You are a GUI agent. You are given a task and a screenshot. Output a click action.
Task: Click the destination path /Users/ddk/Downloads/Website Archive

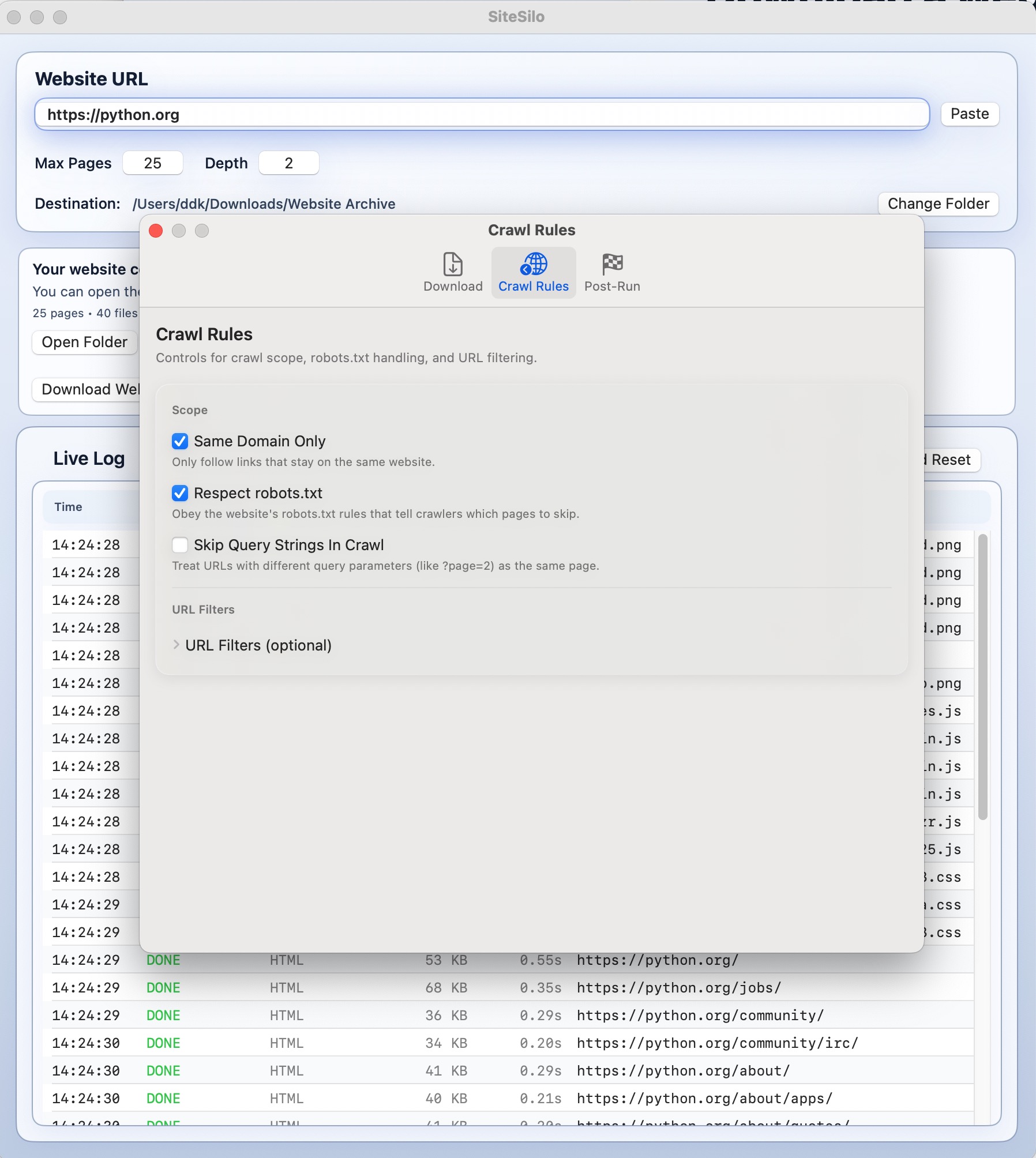264,204
